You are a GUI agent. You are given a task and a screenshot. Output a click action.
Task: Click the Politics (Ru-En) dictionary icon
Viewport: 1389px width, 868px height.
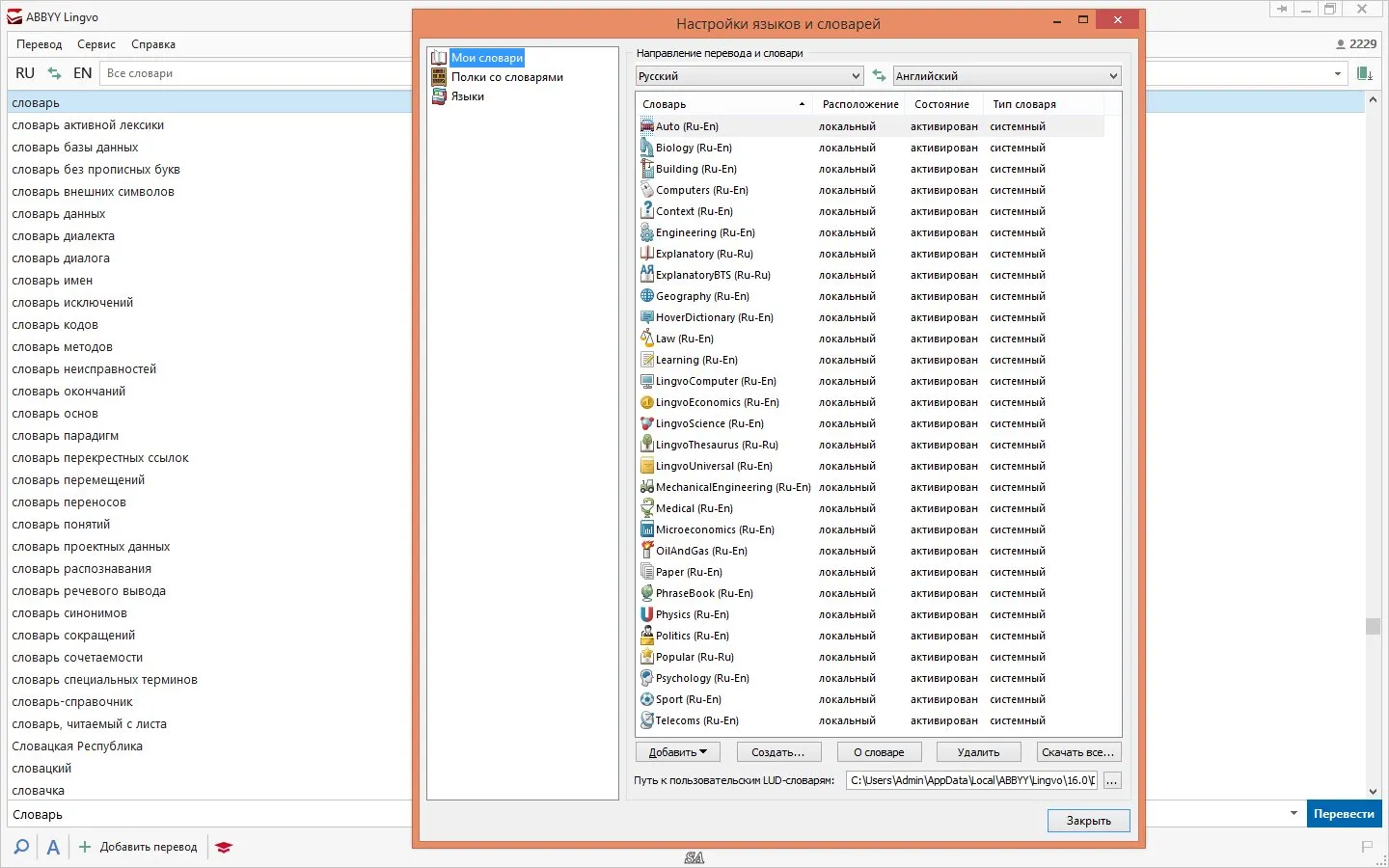click(647, 635)
